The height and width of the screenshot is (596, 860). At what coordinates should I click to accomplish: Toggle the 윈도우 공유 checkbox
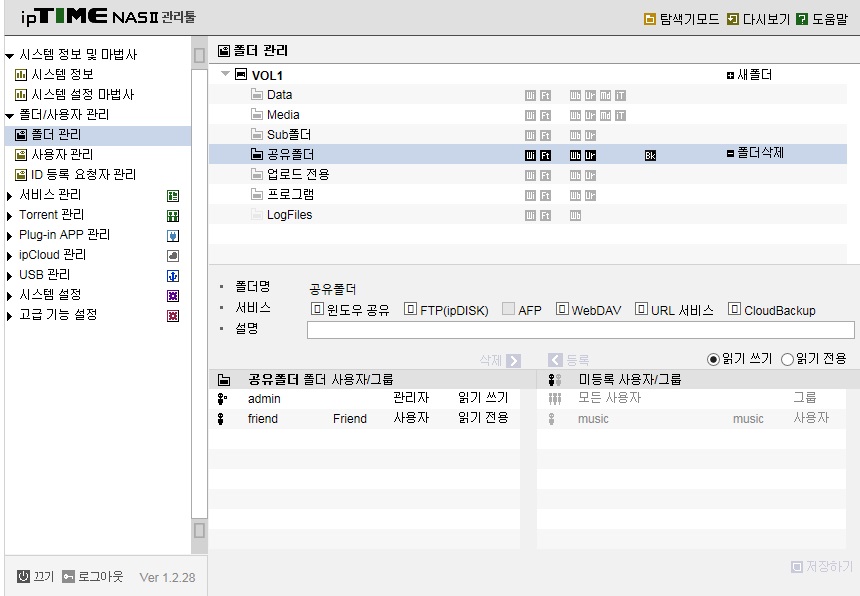coord(317,309)
